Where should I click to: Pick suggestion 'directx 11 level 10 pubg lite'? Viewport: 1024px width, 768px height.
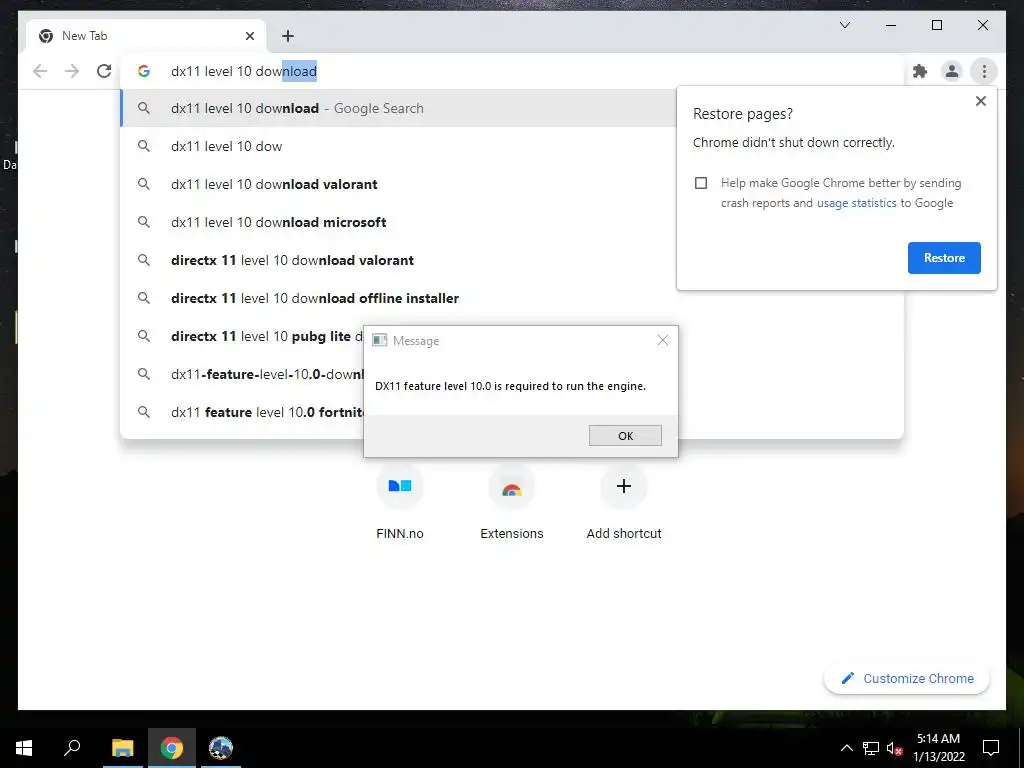tap(242, 336)
